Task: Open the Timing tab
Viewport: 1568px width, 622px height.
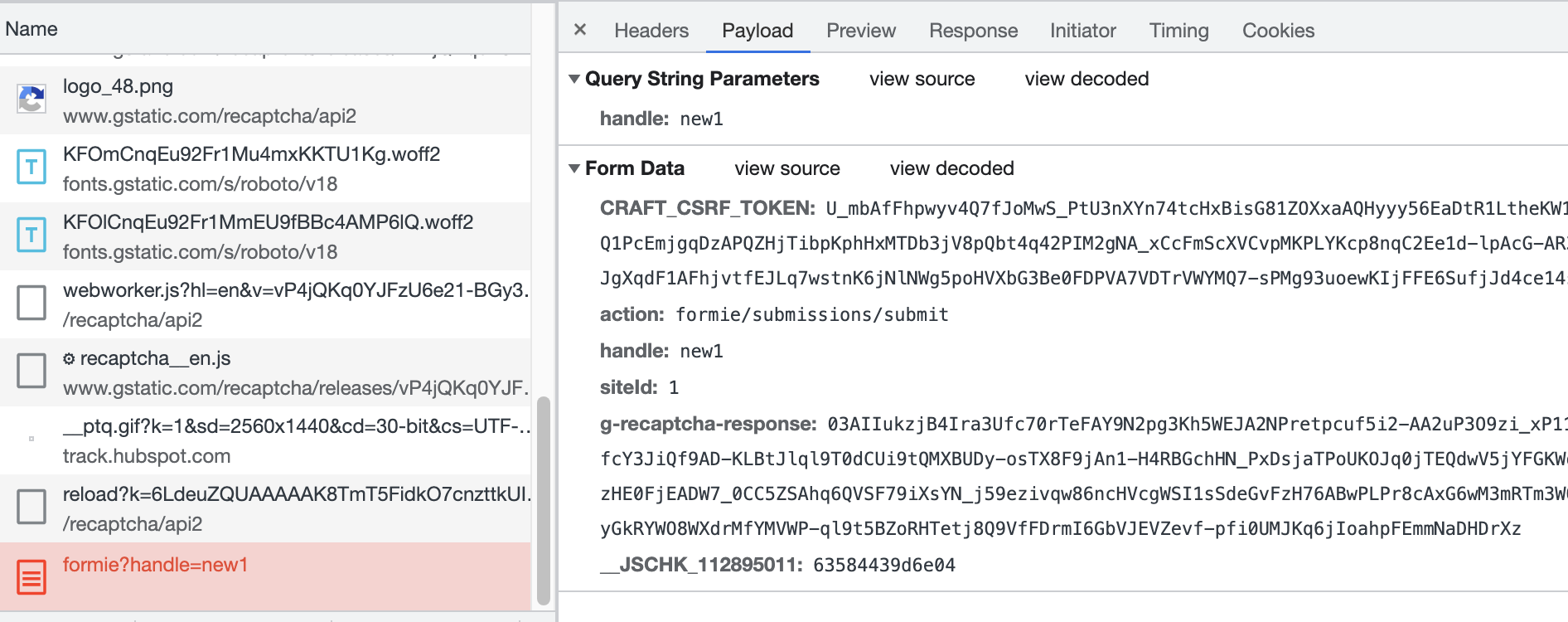Action: [x=1178, y=31]
